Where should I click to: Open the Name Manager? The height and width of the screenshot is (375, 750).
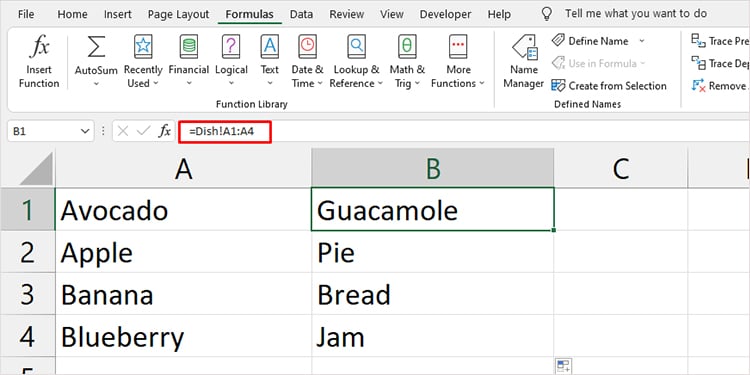coord(524,62)
